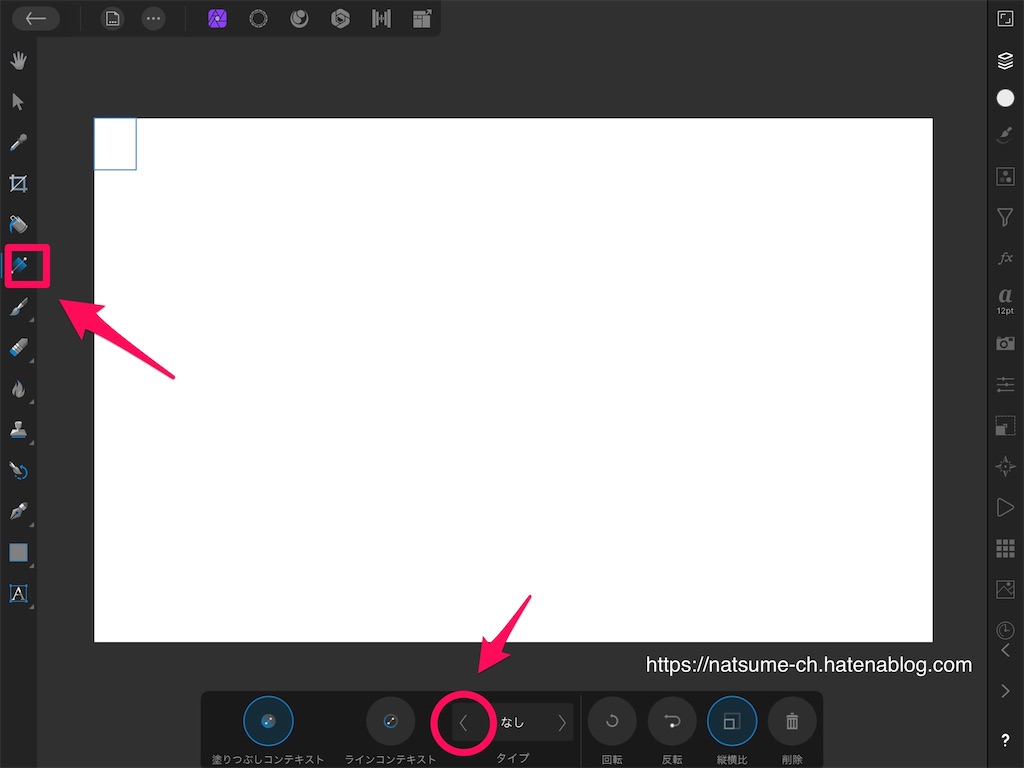Switch to the Develop persona
This screenshot has width=1024, height=768.
pyautogui.click(x=340, y=19)
